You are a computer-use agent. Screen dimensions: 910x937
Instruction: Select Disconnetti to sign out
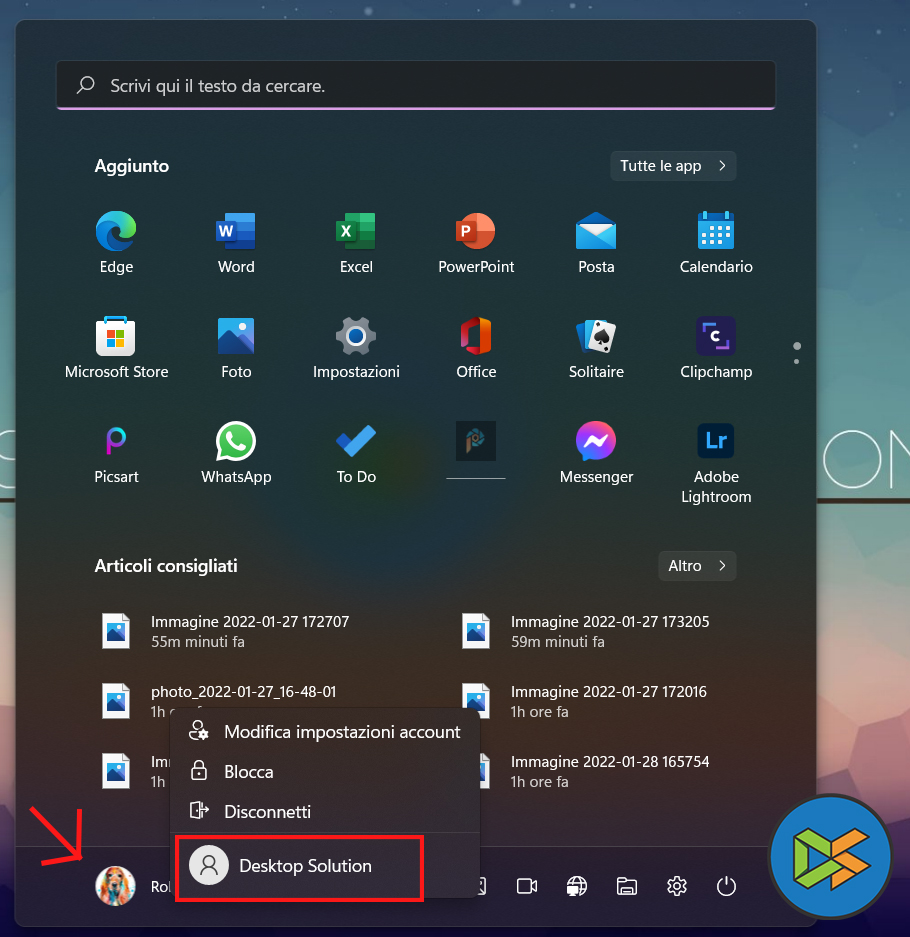pyautogui.click(x=324, y=812)
